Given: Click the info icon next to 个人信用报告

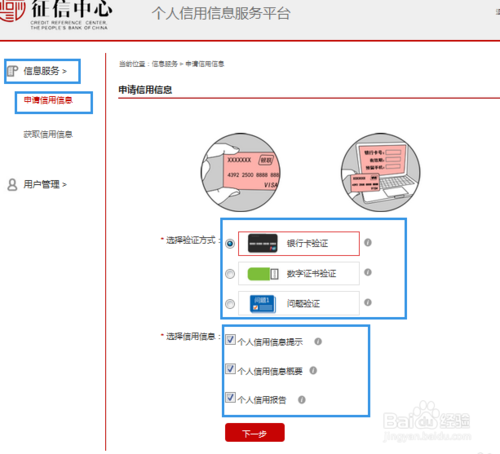Looking at the screenshot, I should pyautogui.click(x=302, y=399).
